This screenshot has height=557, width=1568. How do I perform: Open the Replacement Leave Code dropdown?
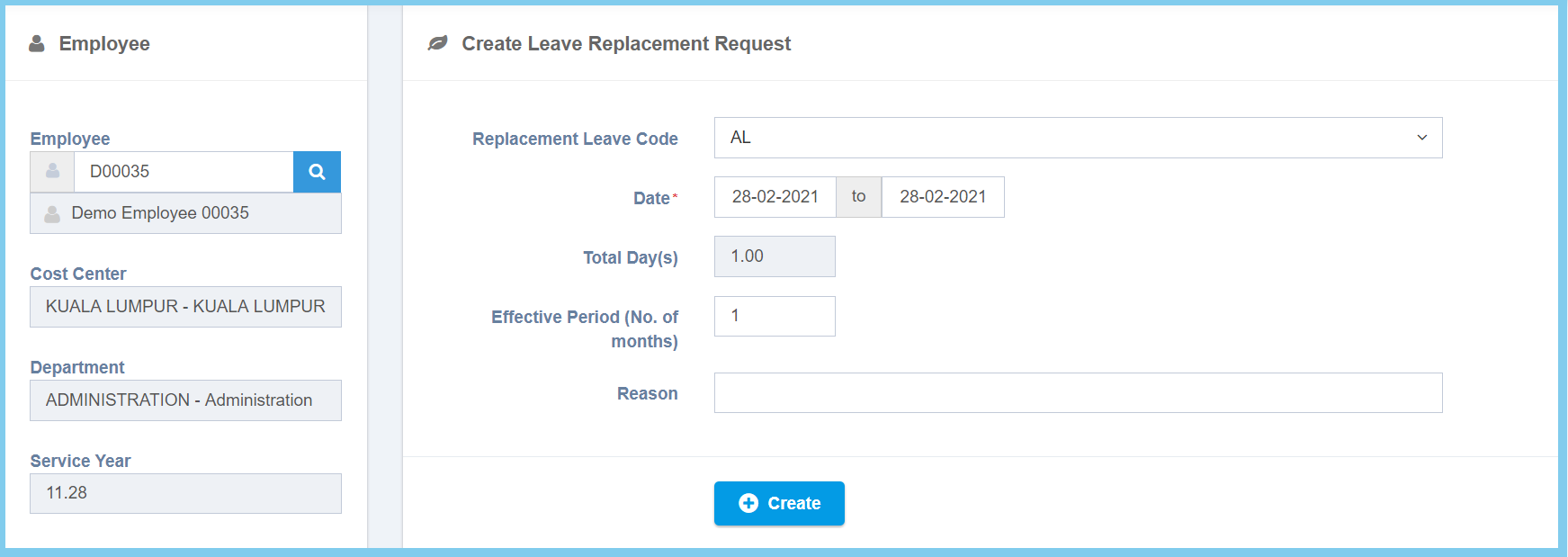coord(1078,138)
